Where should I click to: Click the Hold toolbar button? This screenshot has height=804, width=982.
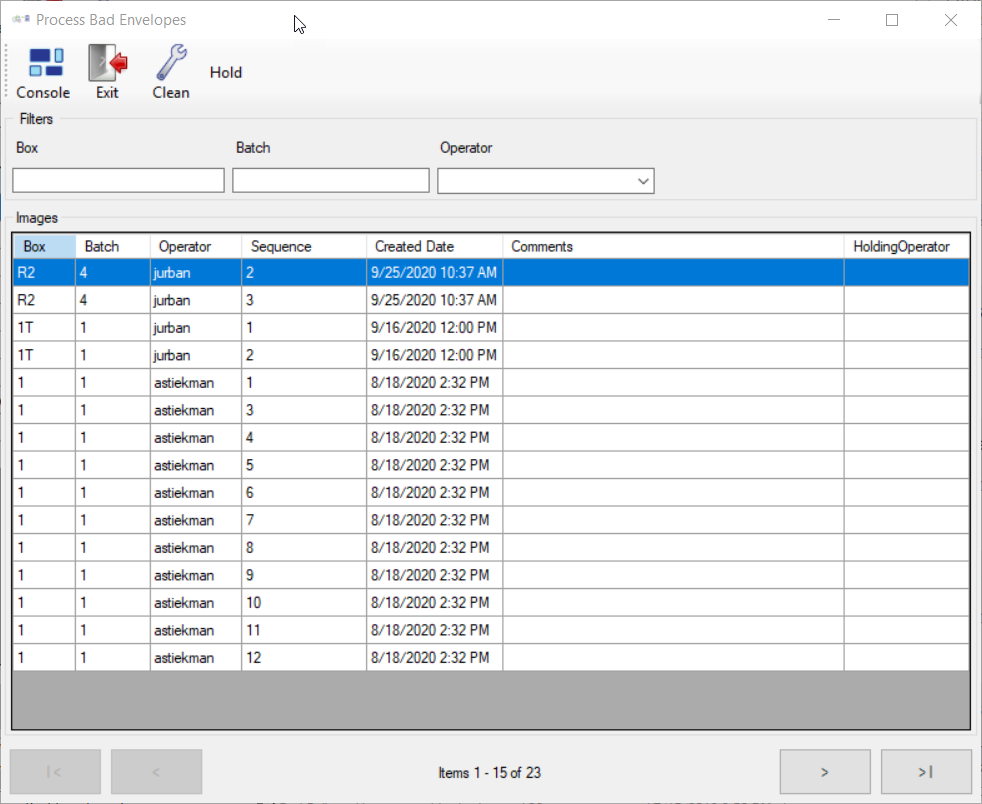pyautogui.click(x=225, y=73)
